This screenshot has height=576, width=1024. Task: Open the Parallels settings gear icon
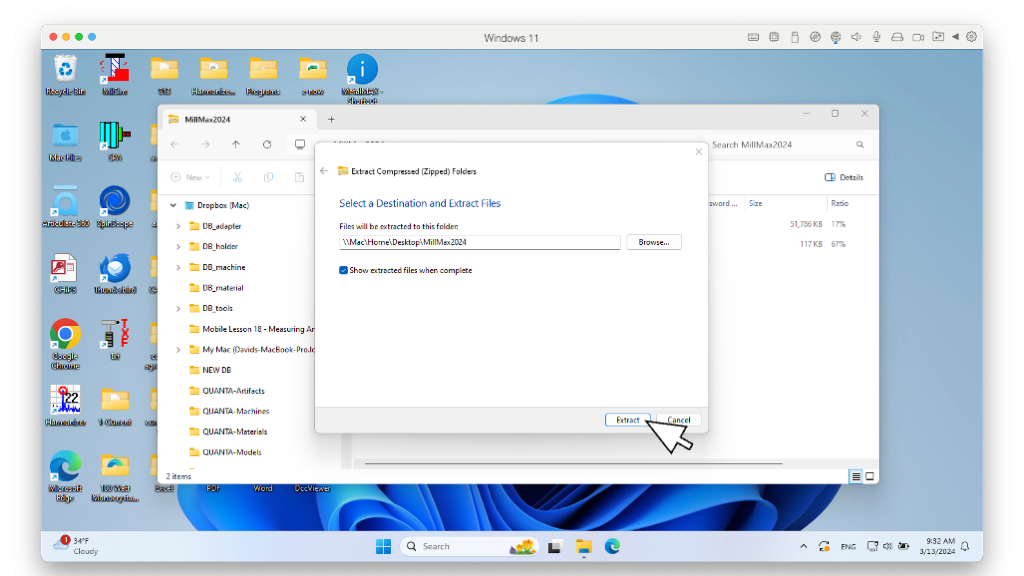pyautogui.click(x=972, y=37)
